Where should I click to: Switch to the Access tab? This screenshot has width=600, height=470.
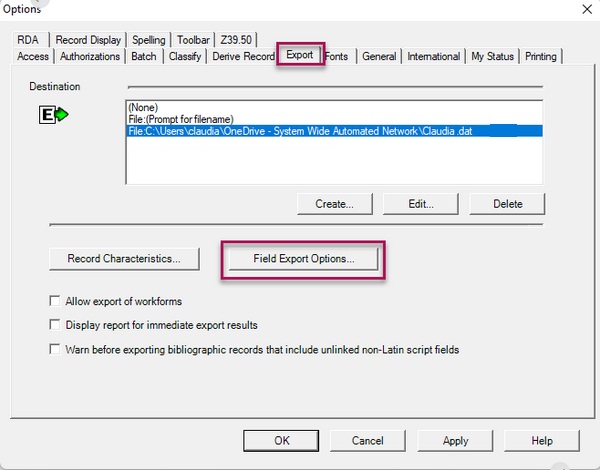33,56
